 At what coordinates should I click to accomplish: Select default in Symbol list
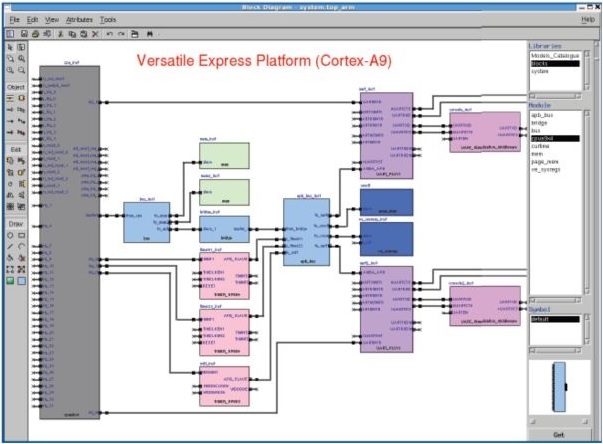coord(555,319)
